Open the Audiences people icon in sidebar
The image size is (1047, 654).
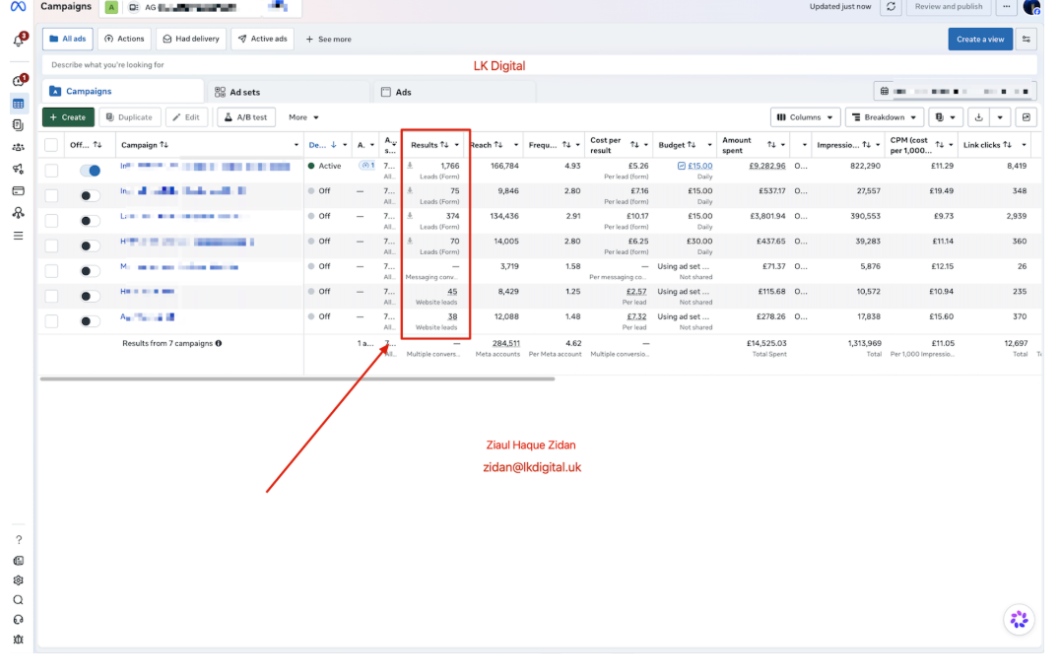18,147
